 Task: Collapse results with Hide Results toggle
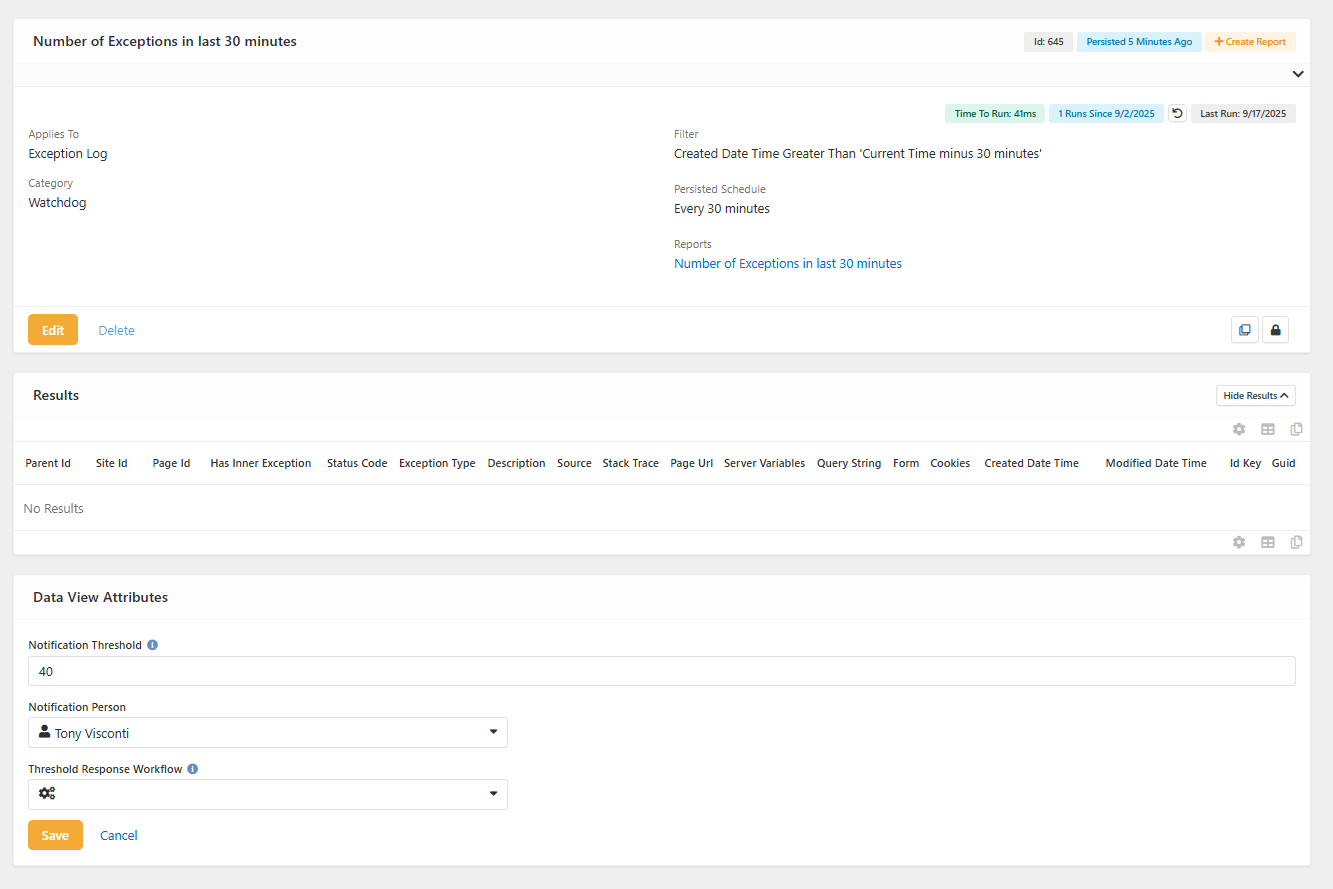coord(1255,396)
